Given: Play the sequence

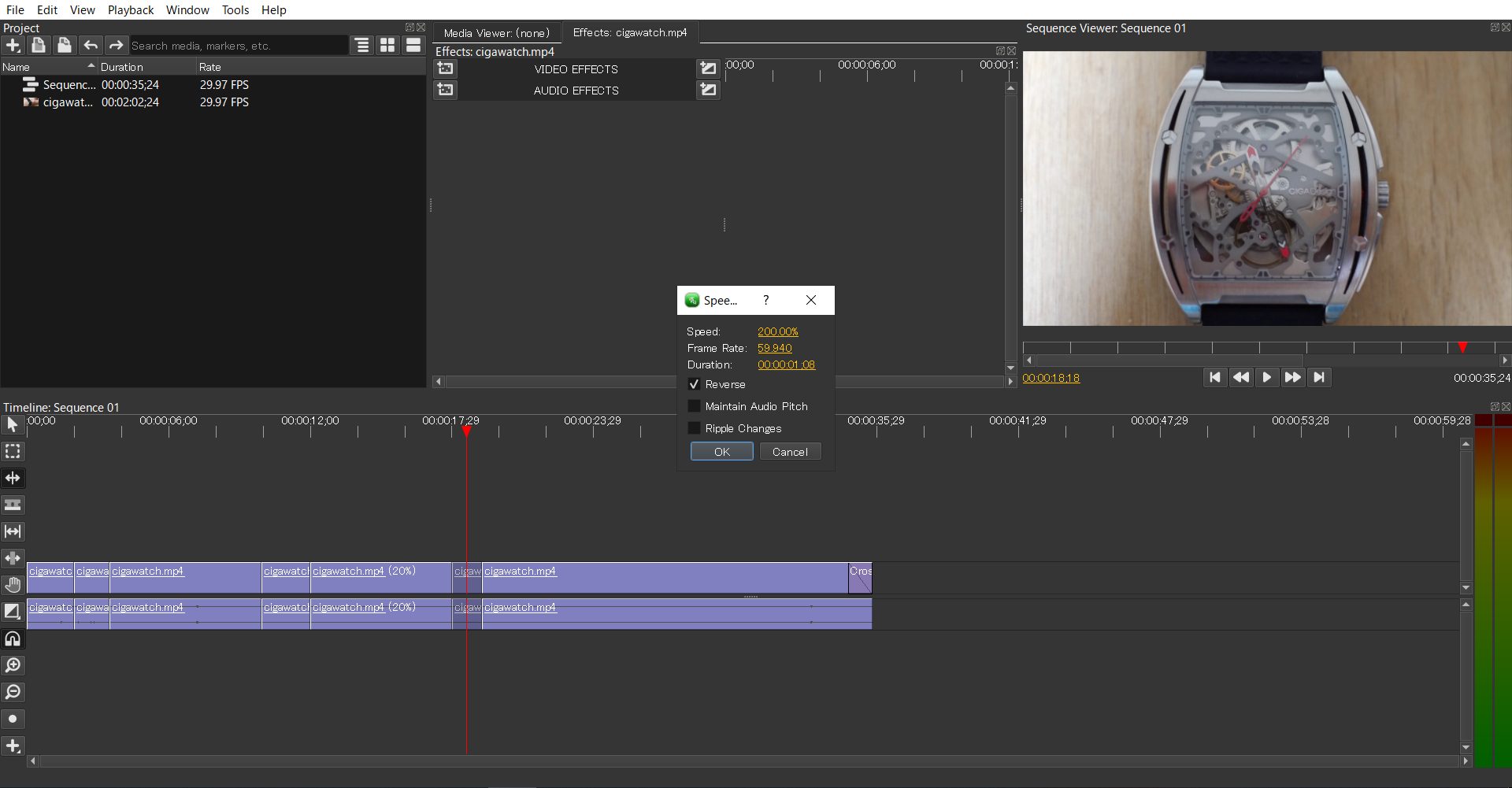Looking at the screenshot, I should click(1266, 377).
